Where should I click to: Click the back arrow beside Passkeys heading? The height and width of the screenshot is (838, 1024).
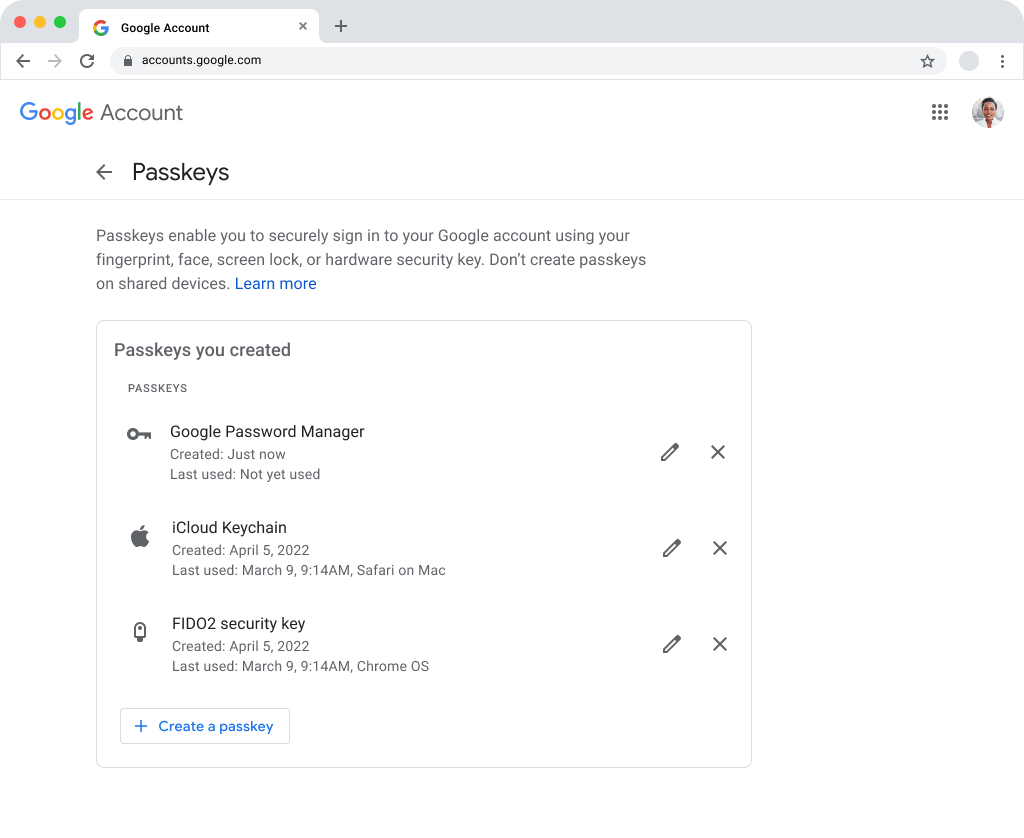pyautogui.click(x=104, y=172)
